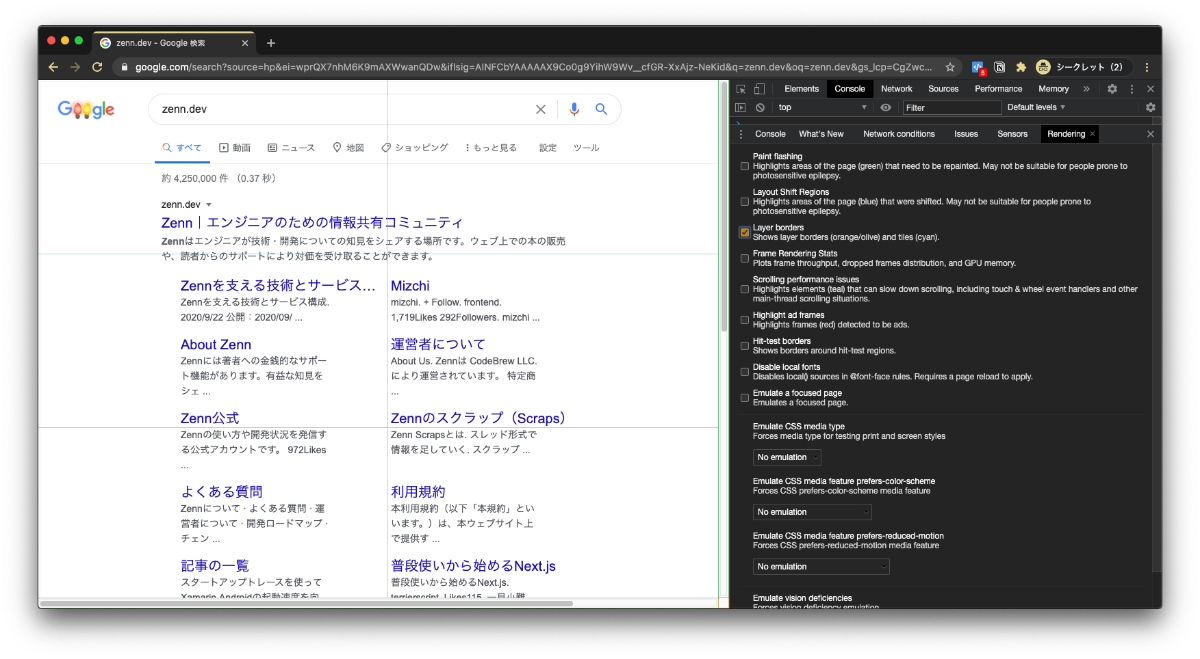Viewport: 1200px width, 659px height.
Task: Clear the console with the ban icon
Action: click(x=760, y=107)
